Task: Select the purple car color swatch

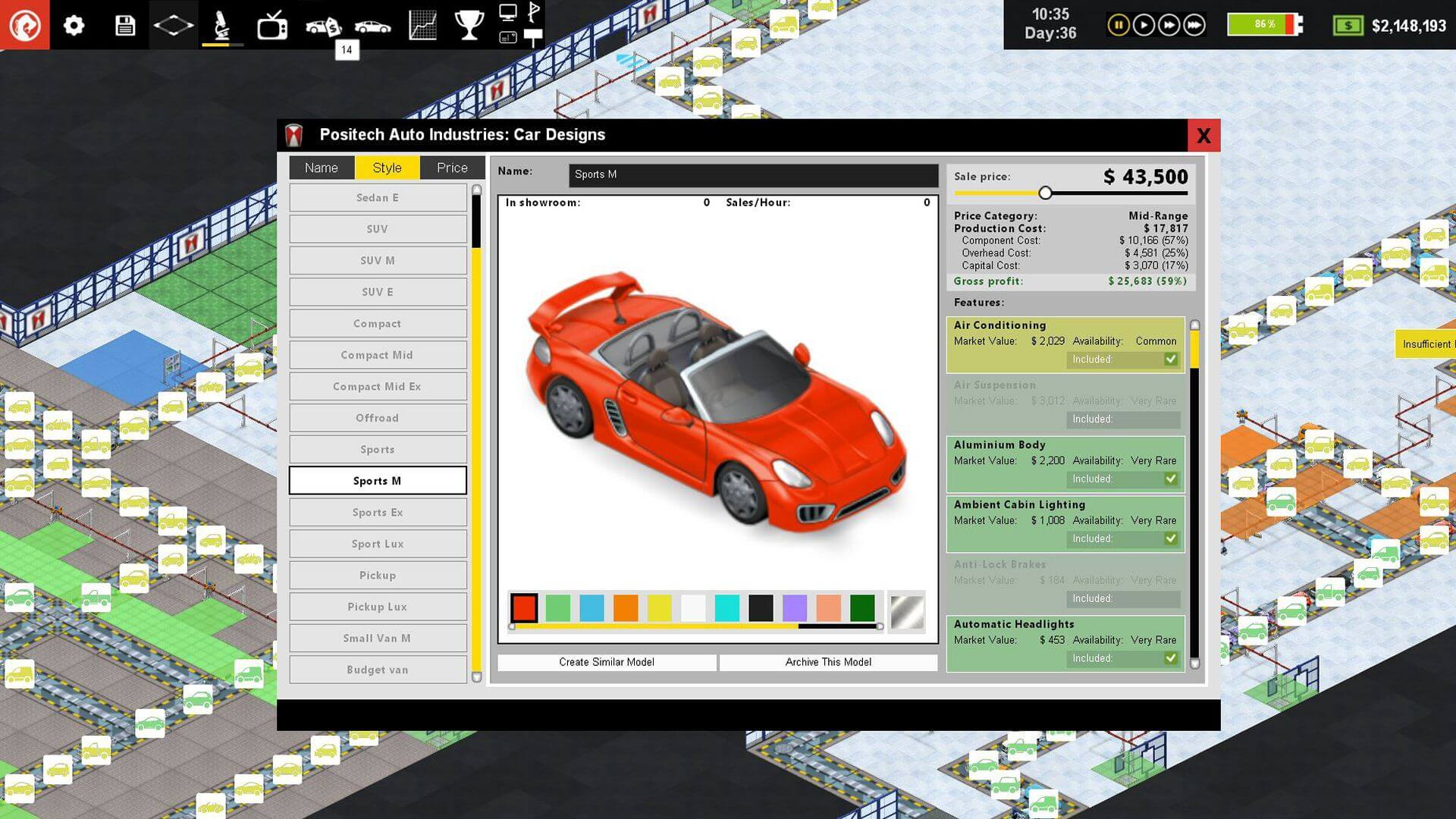Action: pos(794,608)
